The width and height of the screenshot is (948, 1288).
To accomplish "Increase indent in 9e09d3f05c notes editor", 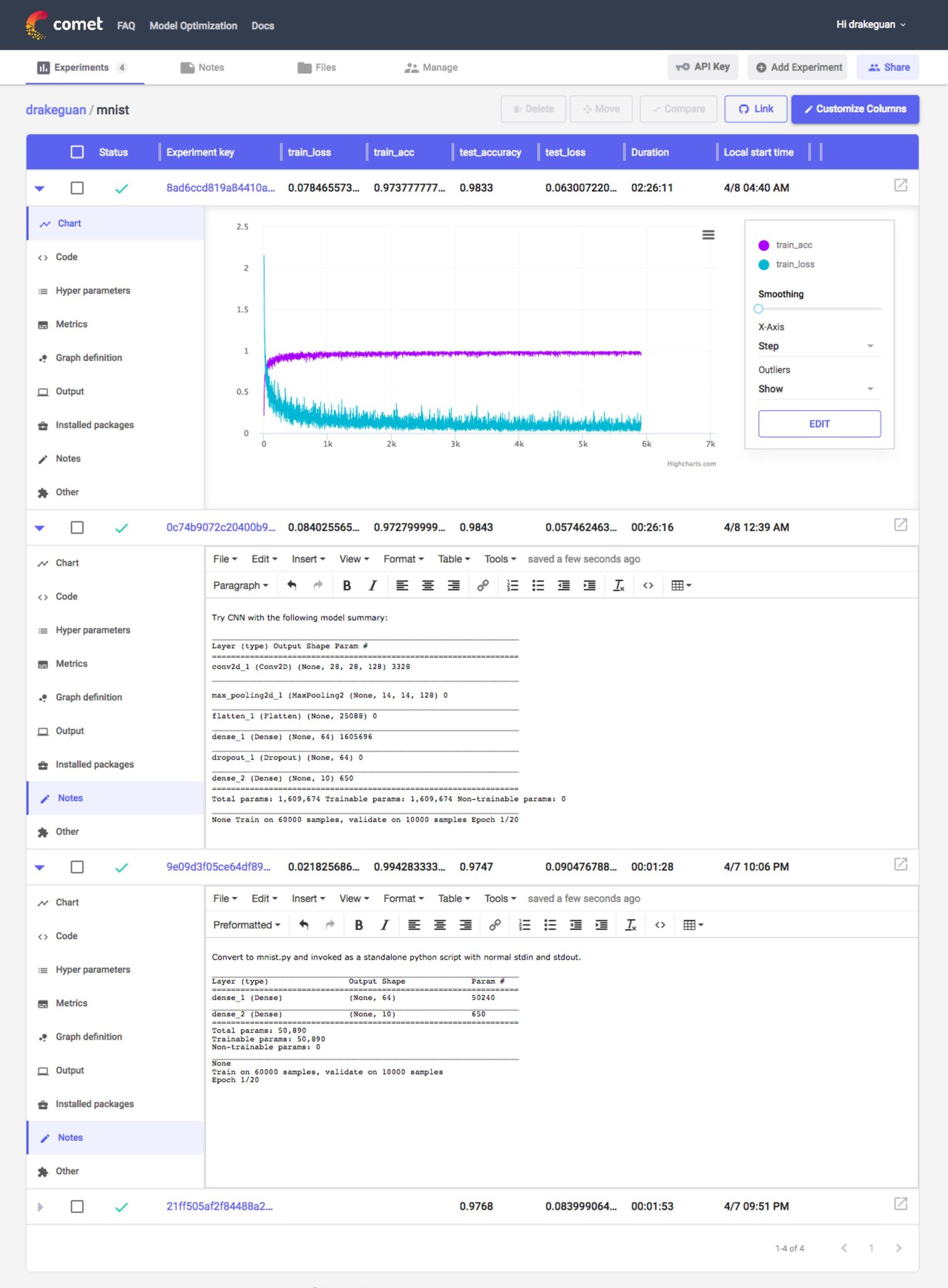I will pos(601,925).
